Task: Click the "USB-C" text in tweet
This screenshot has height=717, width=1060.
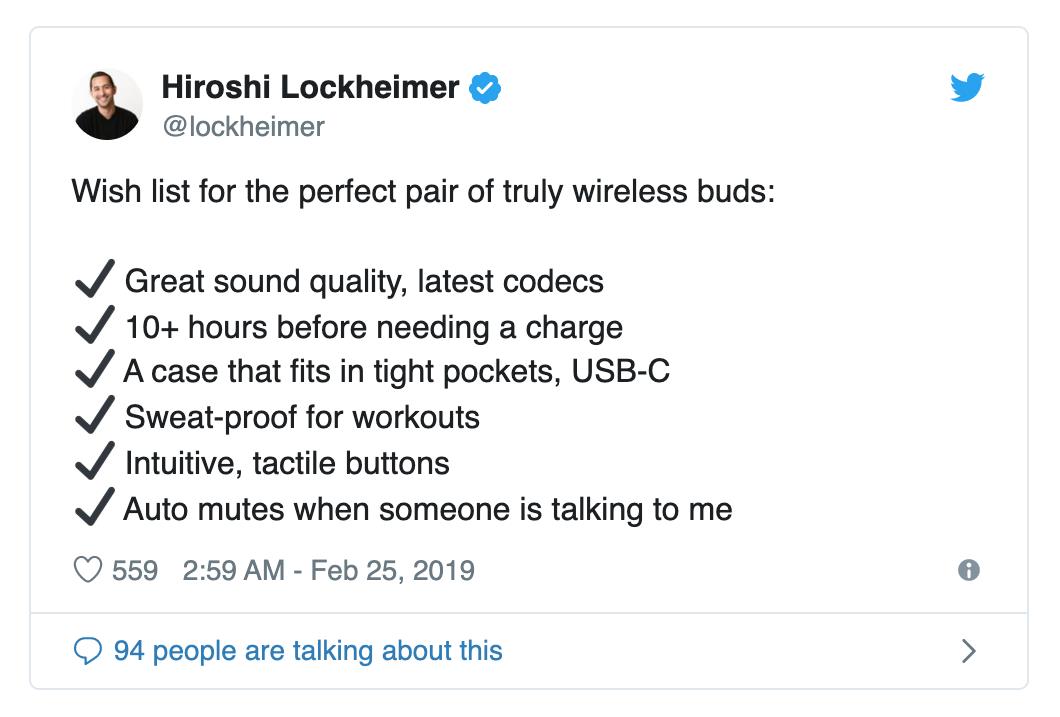Action: pos(620,372)
